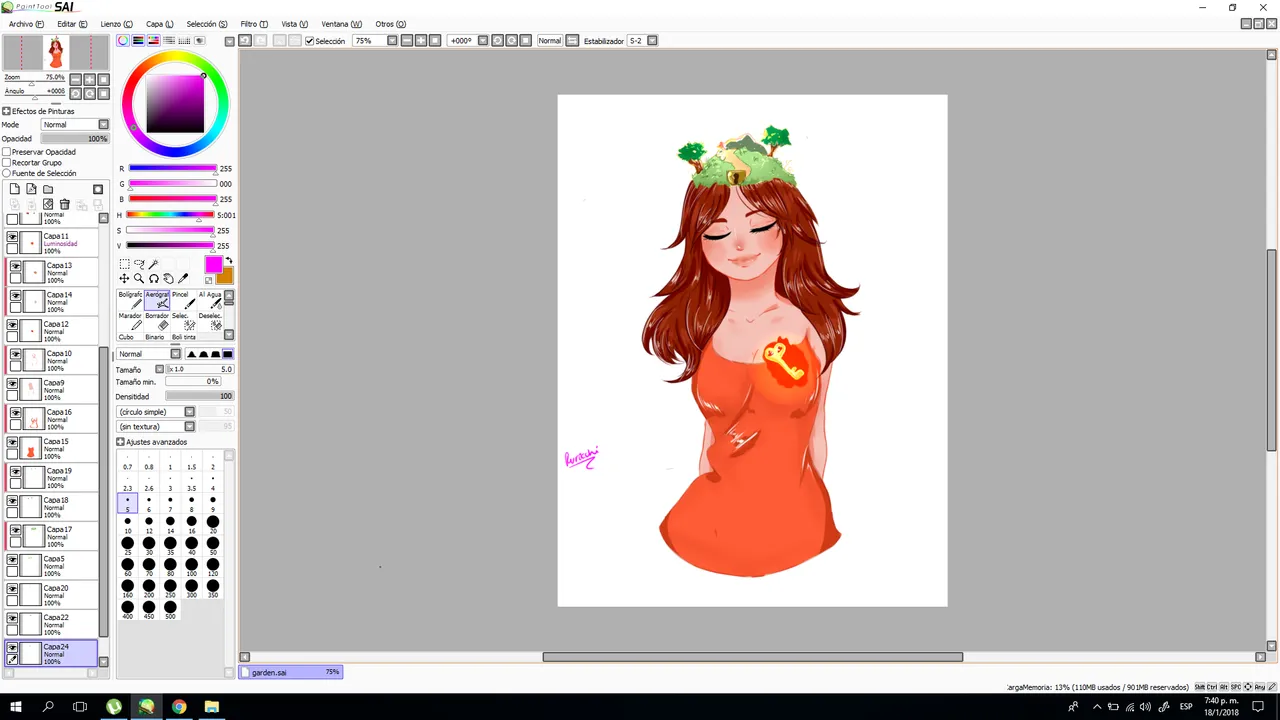Viewport: 1280px width, 720px height.
Task: Select the move tool
Action: [124, 279]
